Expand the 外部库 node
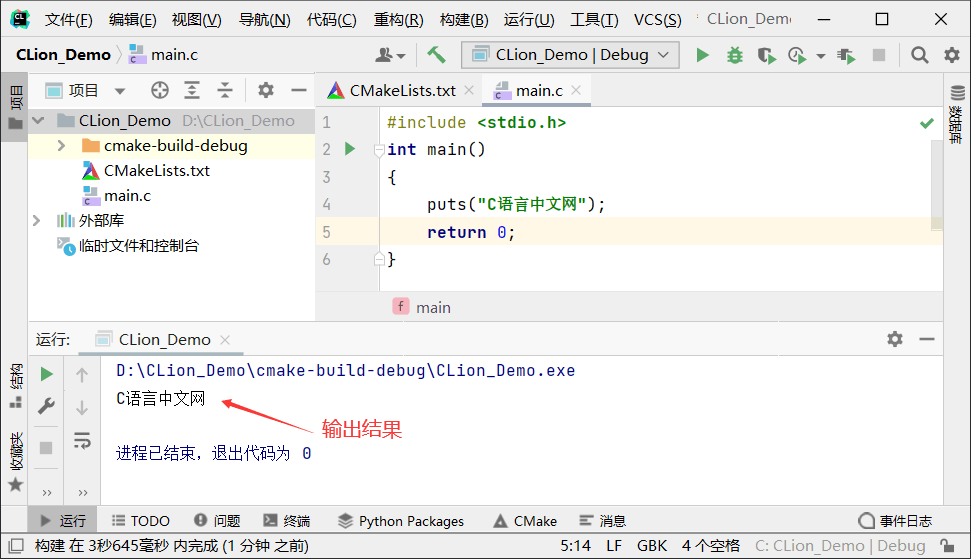971x559 pixels. point(36,220)
